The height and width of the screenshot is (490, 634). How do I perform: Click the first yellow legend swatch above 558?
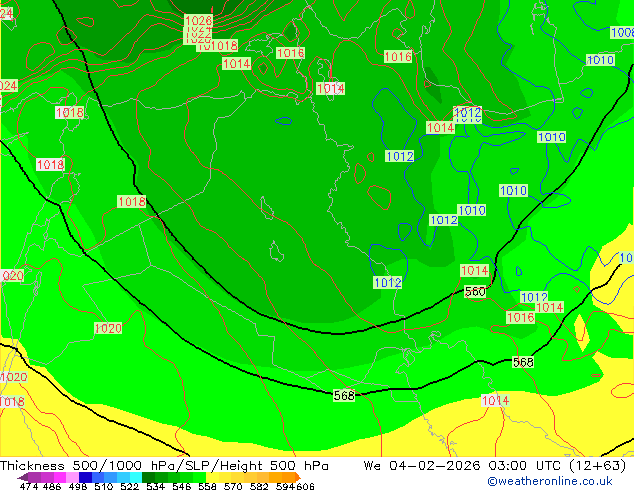click(213, 477)
